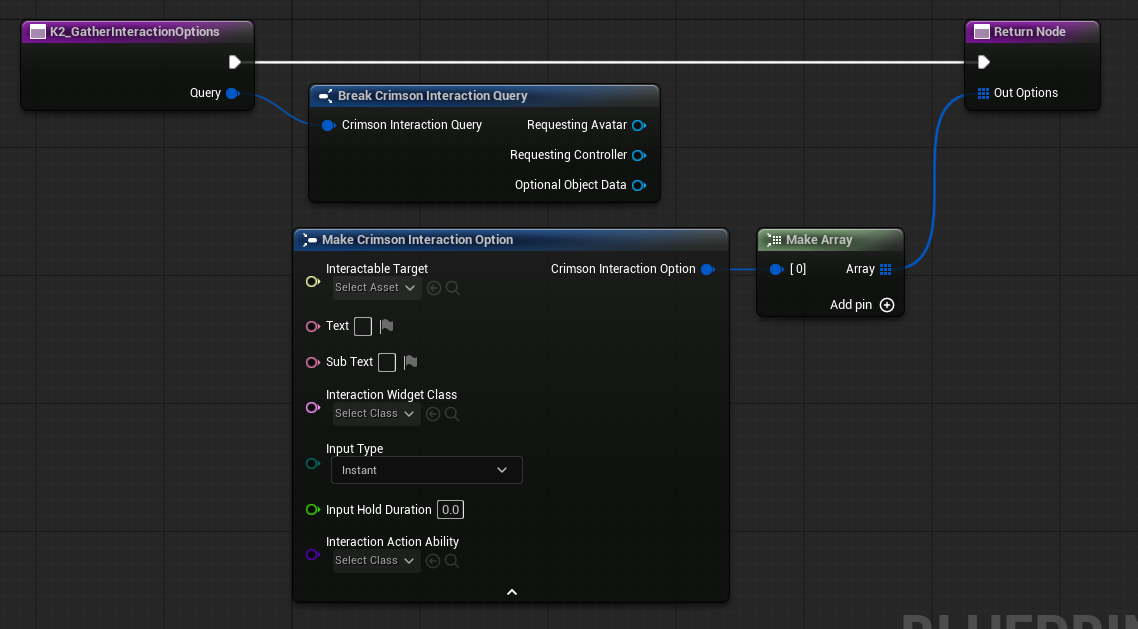This screenshot has width=1138, height=629.
Task: Browse Interaction Widget Class with magnifier icon
Action: pyautogui.click(x=451, y=414)
